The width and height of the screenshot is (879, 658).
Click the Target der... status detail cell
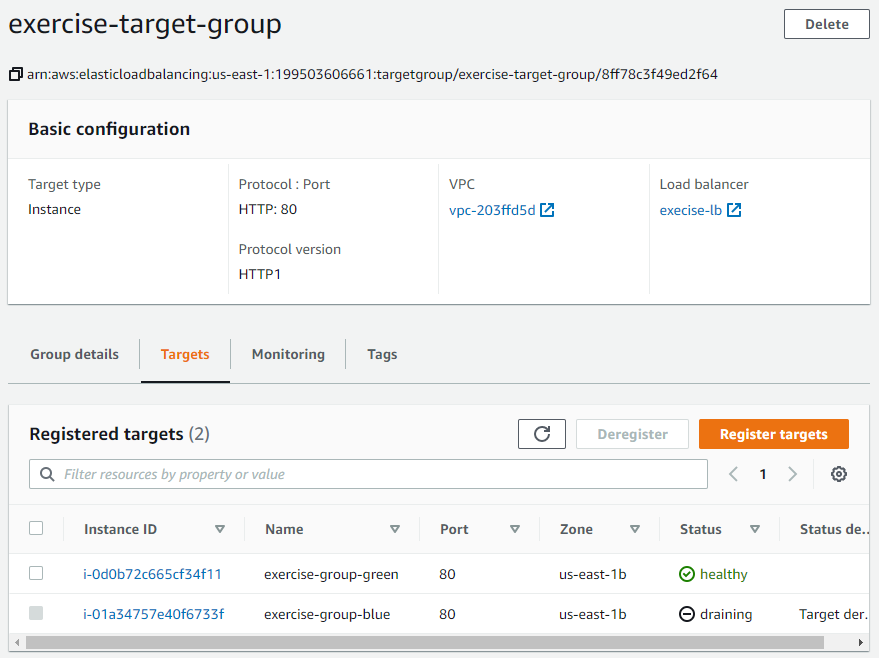pos(834,614)
